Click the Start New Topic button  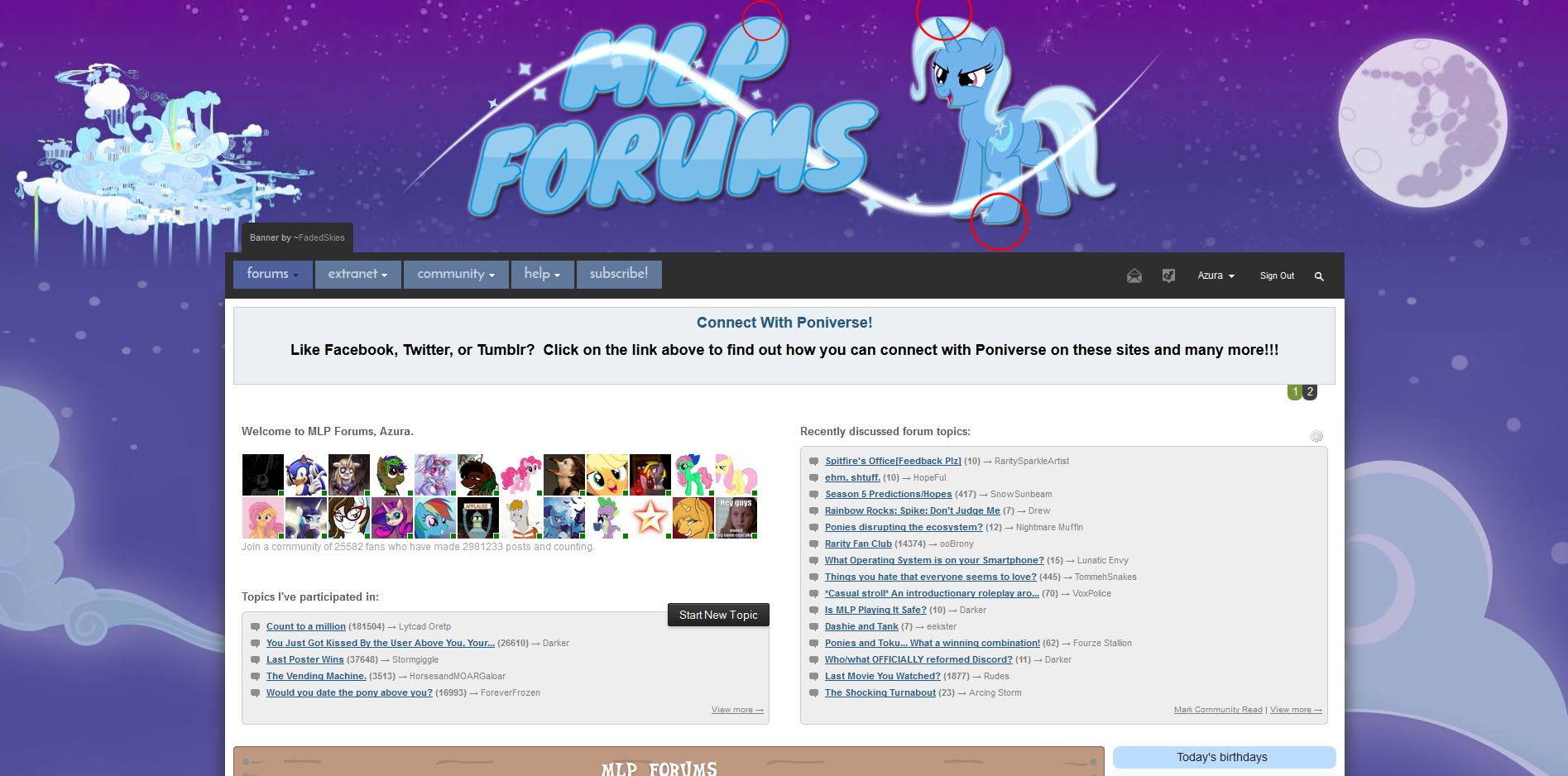click(718, 615)
